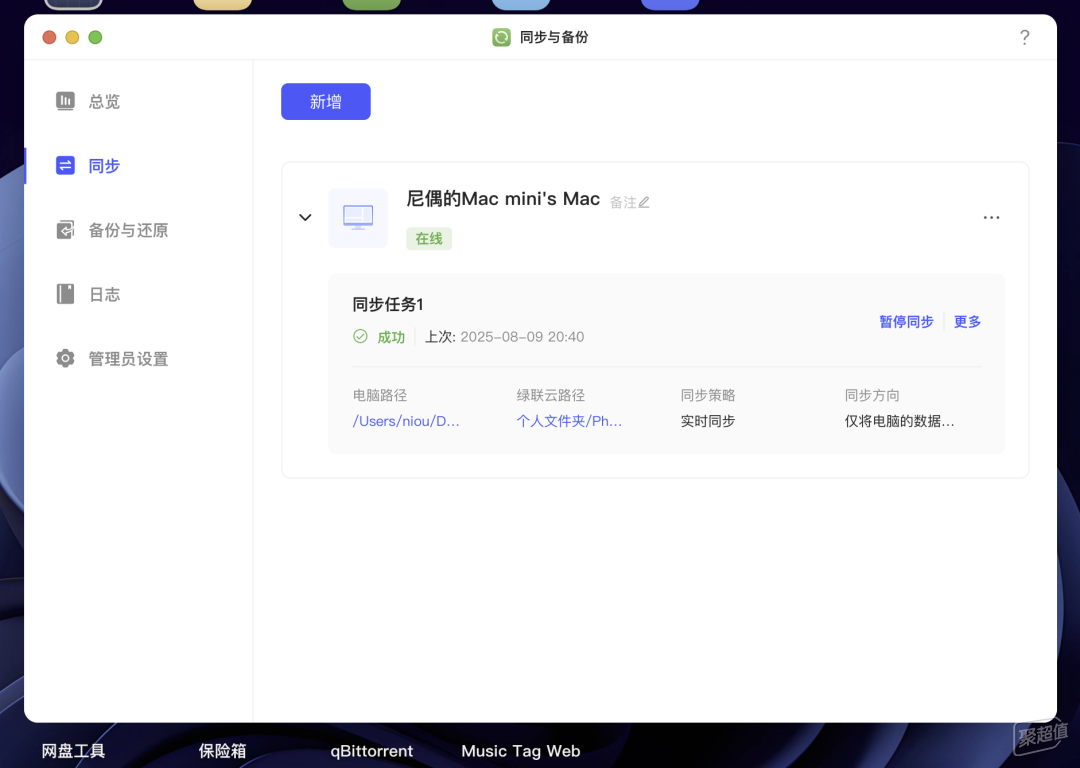Click the 实时同步 strategy value
Screen dimensions: 1080x768
point(708,421)
